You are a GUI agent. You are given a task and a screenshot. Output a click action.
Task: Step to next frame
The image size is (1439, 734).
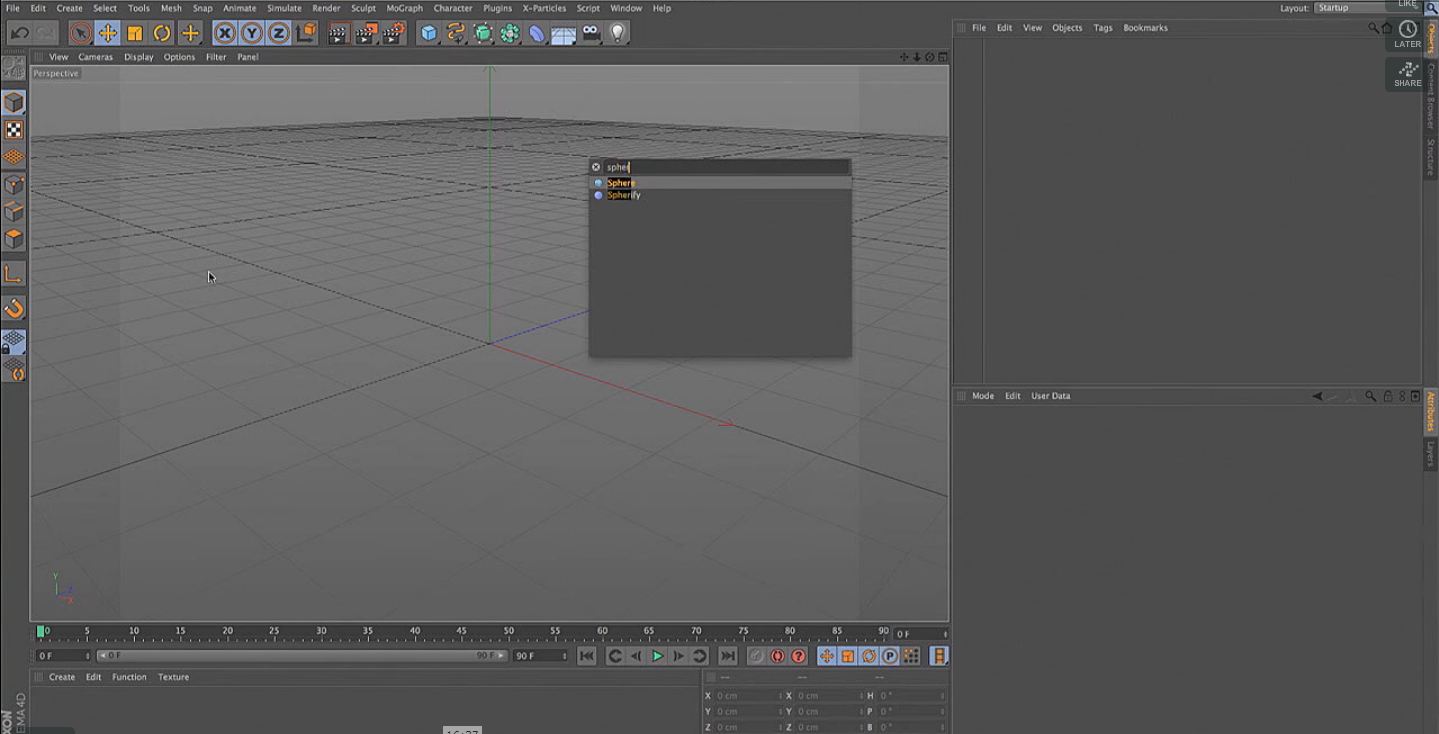point(678,656)
